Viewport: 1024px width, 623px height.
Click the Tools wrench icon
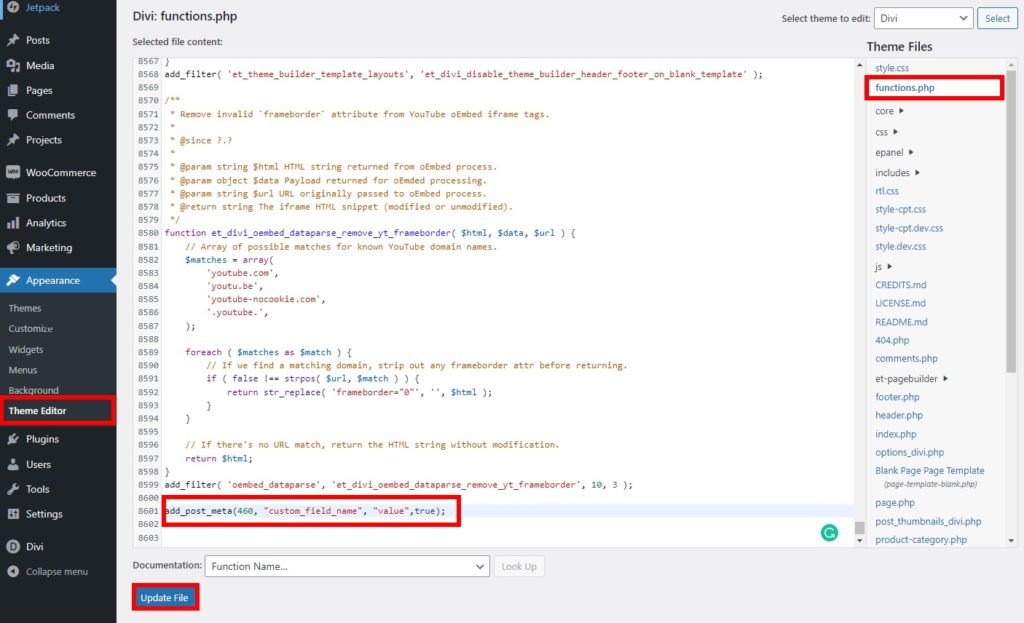coord(12,489)
